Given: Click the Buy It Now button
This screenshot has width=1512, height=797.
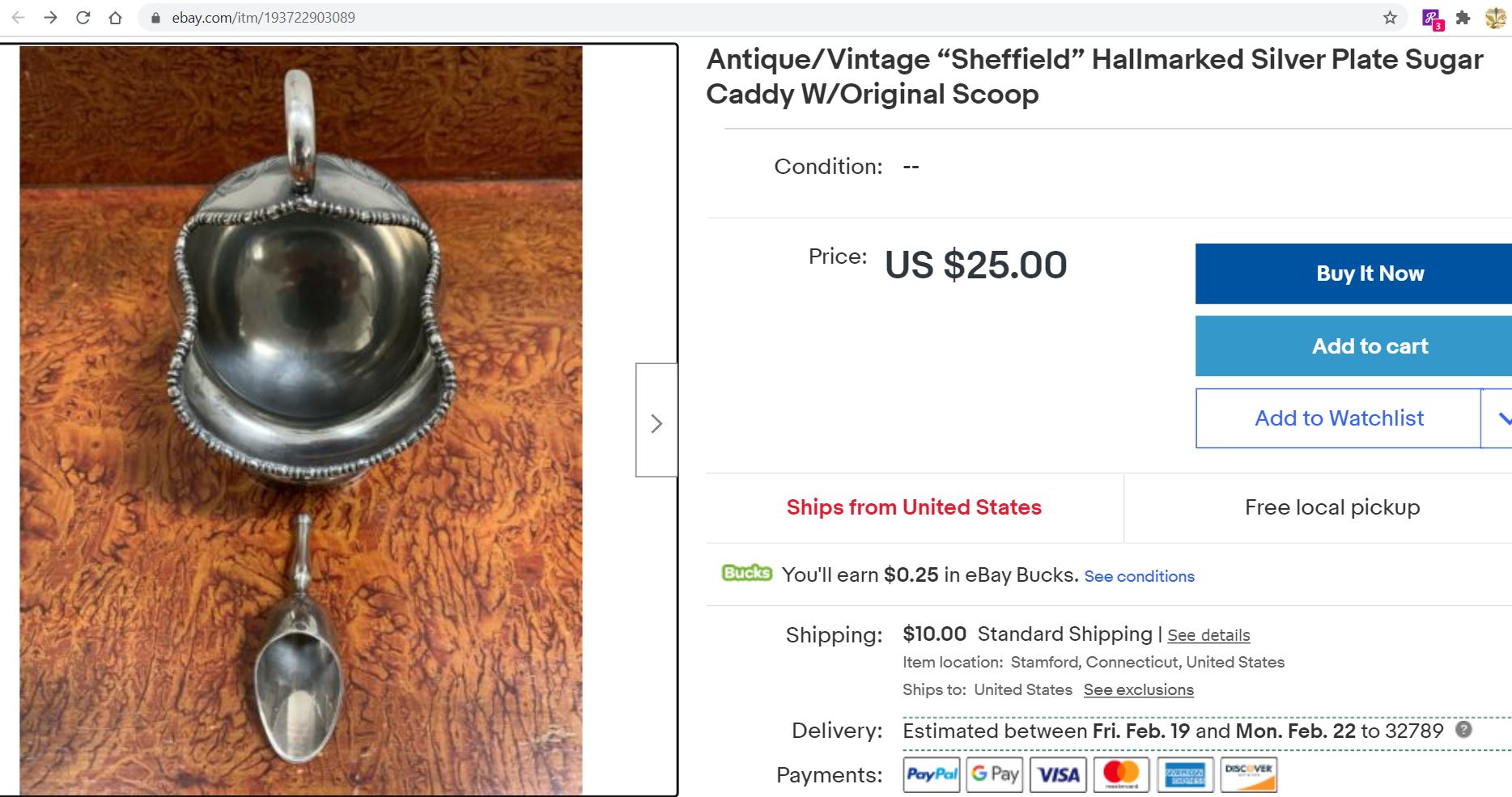Looking at the screenshot, I should tap(1353, 273).
